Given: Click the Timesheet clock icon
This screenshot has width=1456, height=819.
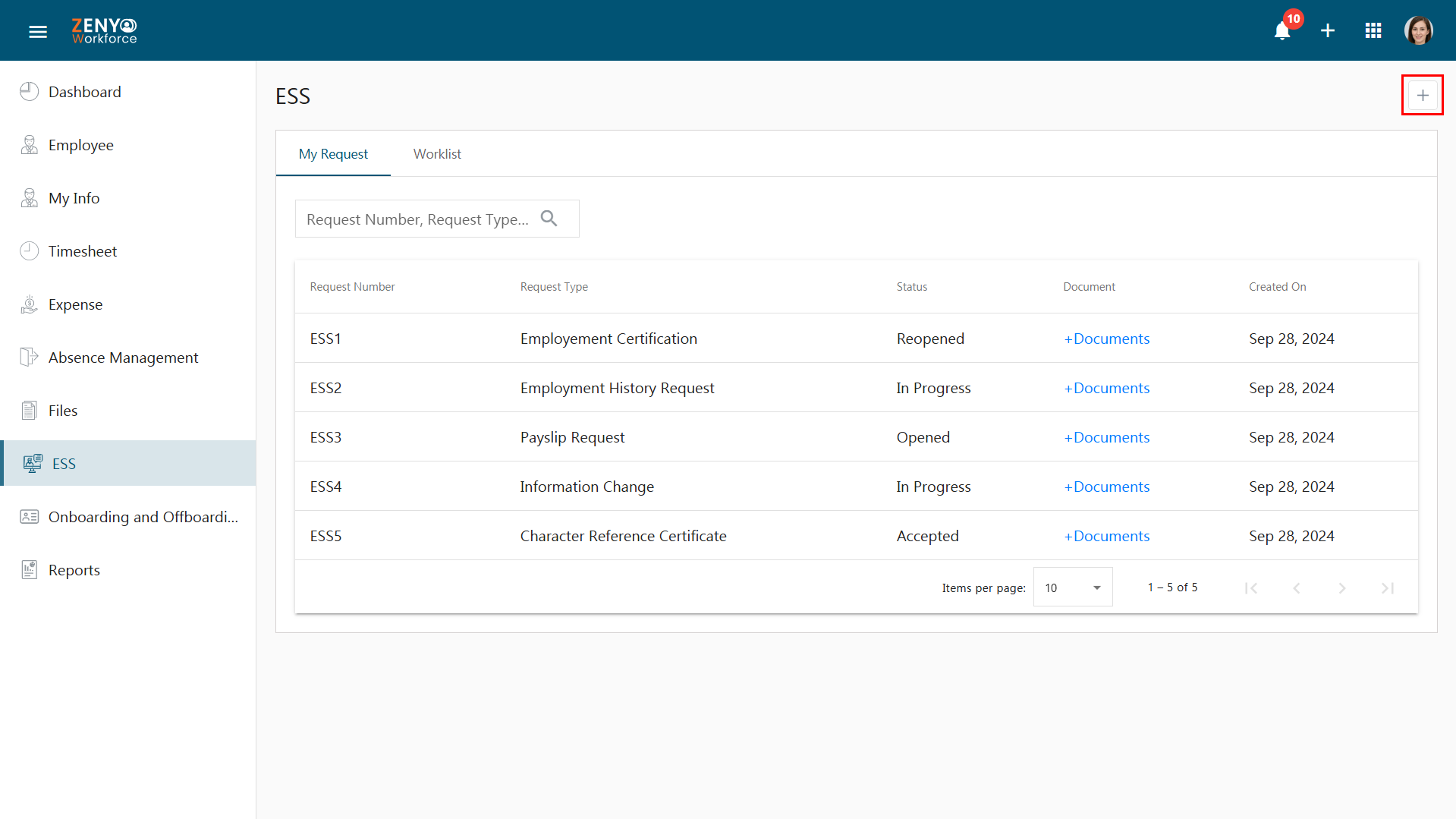Looking at the screenshot, I should point(29,251).
